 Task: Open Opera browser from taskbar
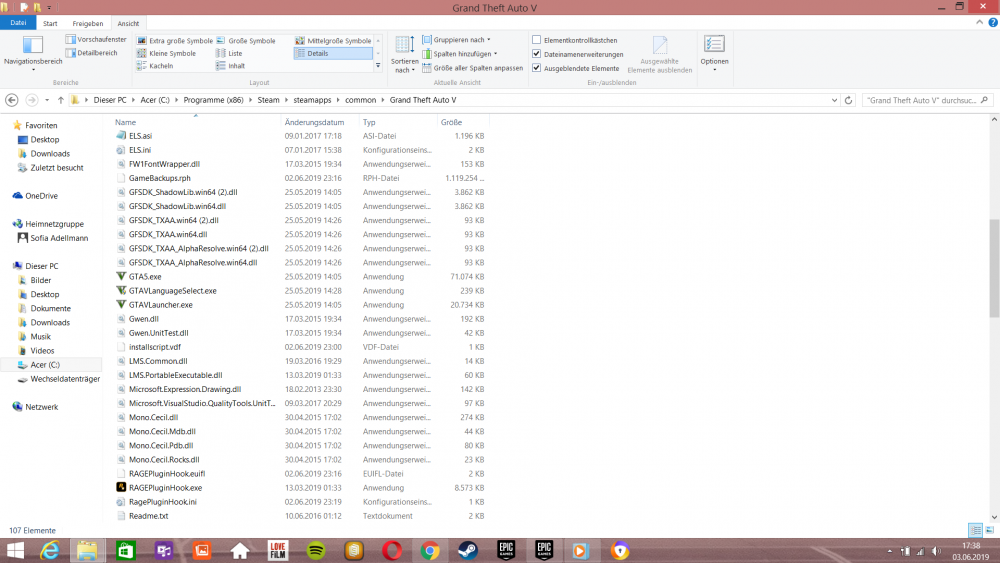[x=392, y=550]
